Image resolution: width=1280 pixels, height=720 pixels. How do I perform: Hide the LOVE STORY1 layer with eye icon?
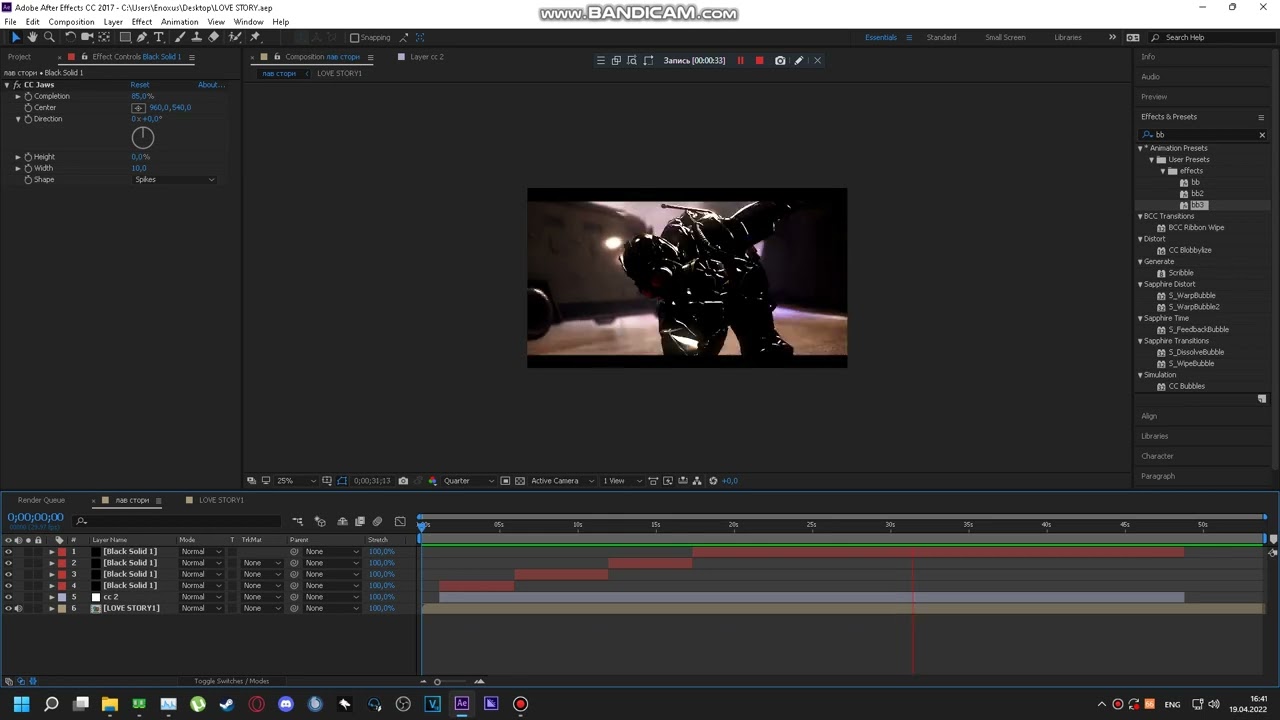8,608
